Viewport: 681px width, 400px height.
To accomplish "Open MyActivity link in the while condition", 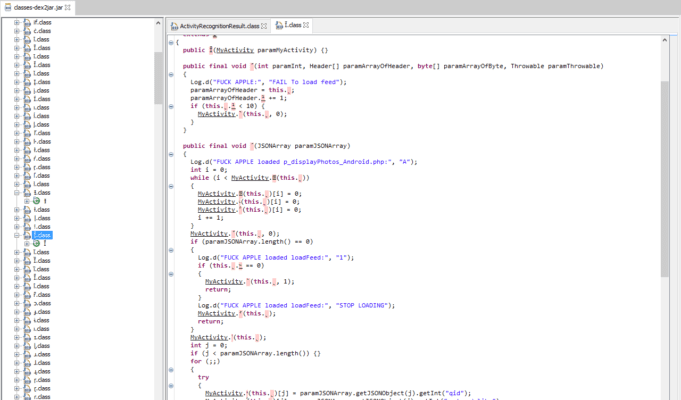I will click(x=250, y=178).
